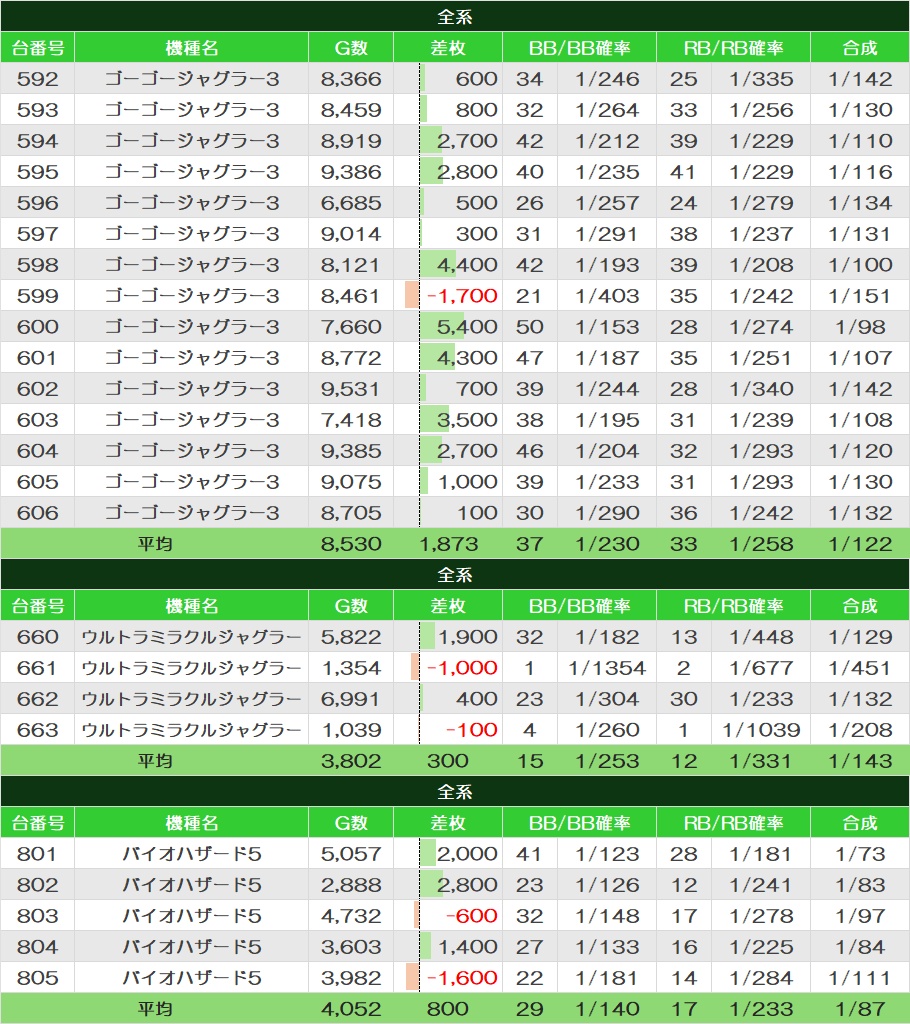Select G count 8,705 in row 606
Screen dimensions: 910x1024
pos(351,513)
